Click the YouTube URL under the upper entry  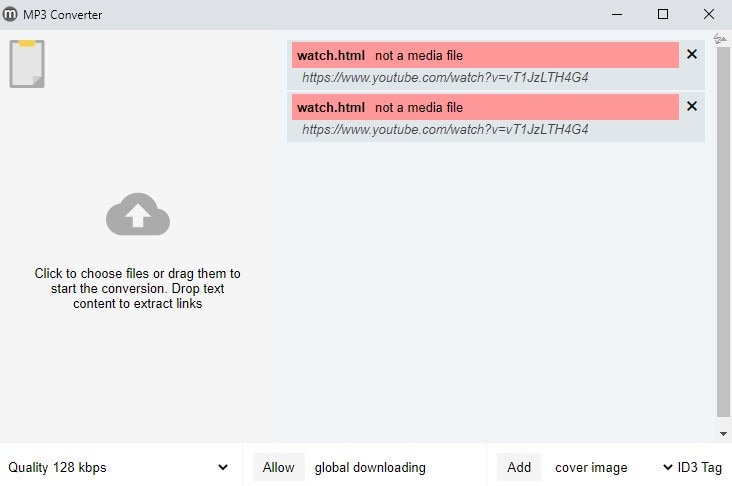[x=445, y=77]
